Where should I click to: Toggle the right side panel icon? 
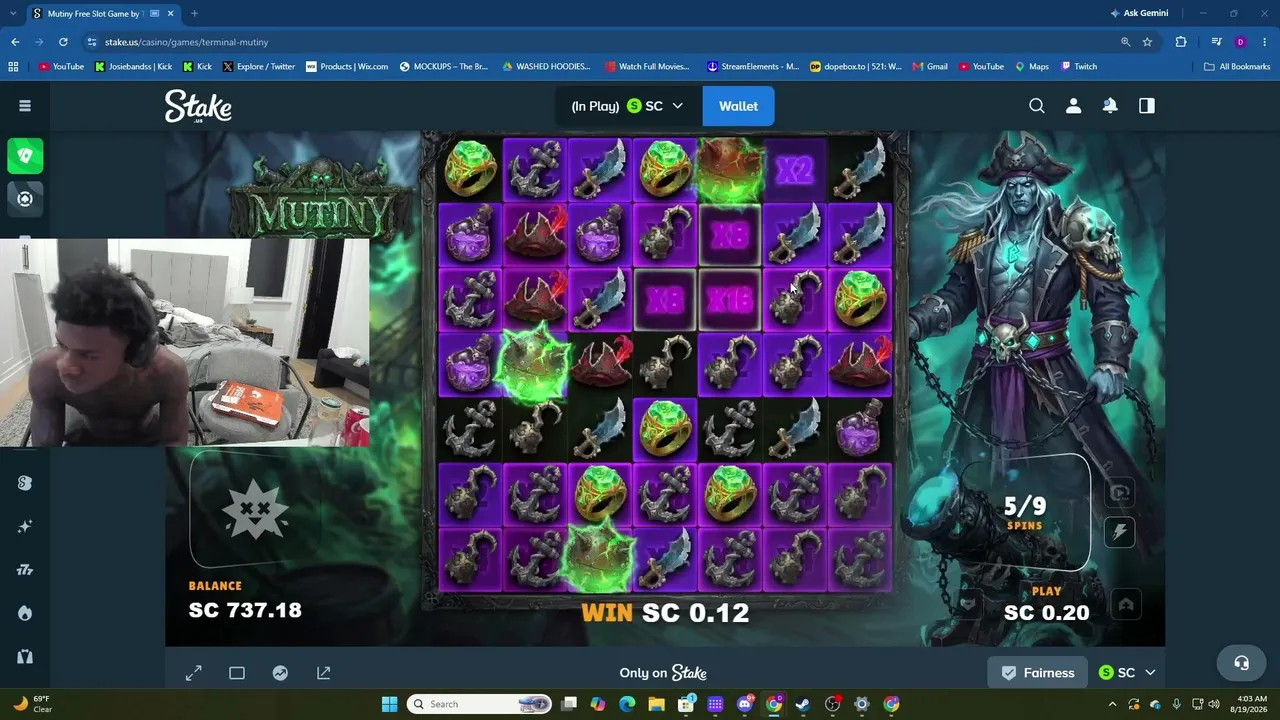[x=1147, y=106]
